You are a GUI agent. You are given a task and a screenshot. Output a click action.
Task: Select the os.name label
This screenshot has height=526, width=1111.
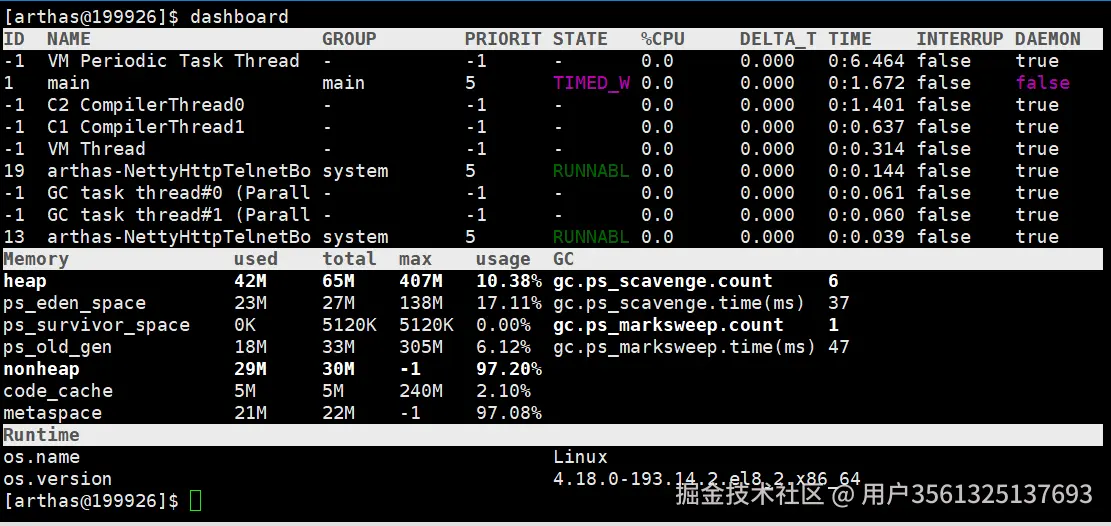[41, 457]
